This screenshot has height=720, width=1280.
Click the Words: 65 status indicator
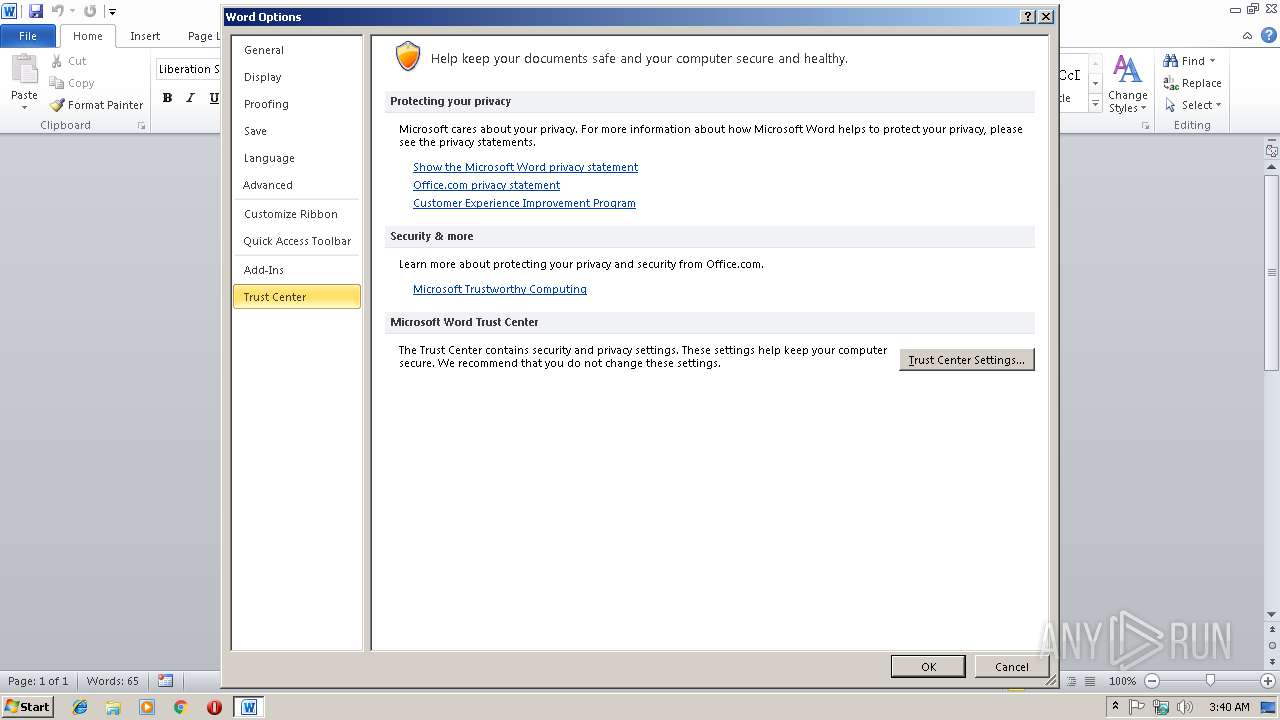(x=113, y=681)
